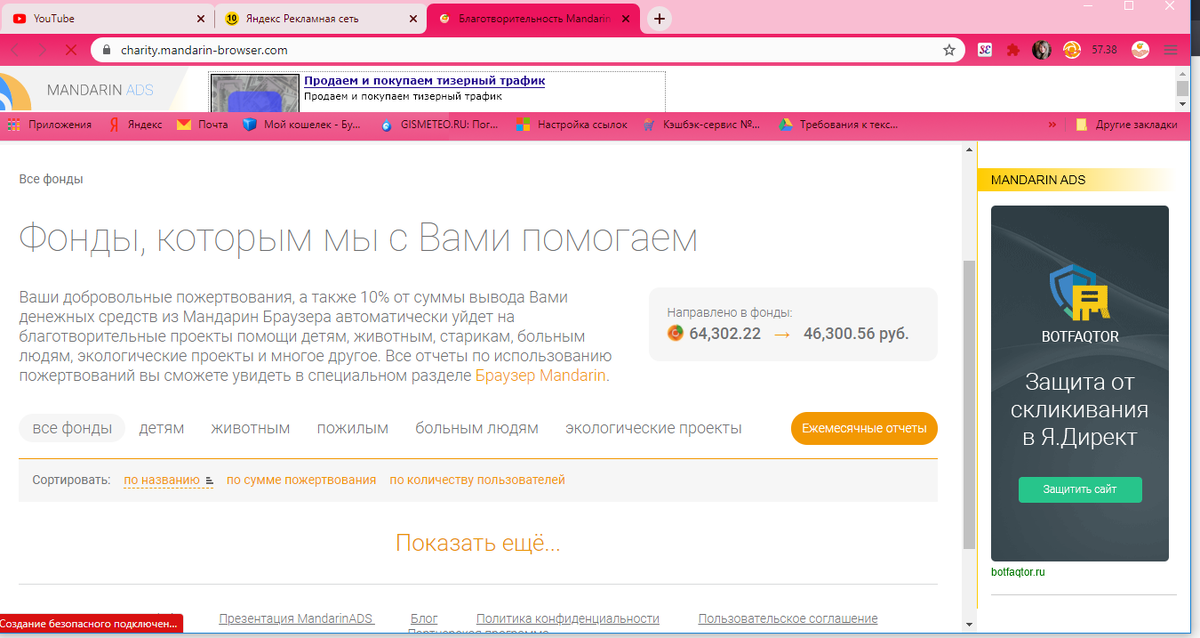The height and width of the screenshot is (638, 1200).
Task: Open Презентация MandarinADS footer link
Action: [x=296, y=619]
